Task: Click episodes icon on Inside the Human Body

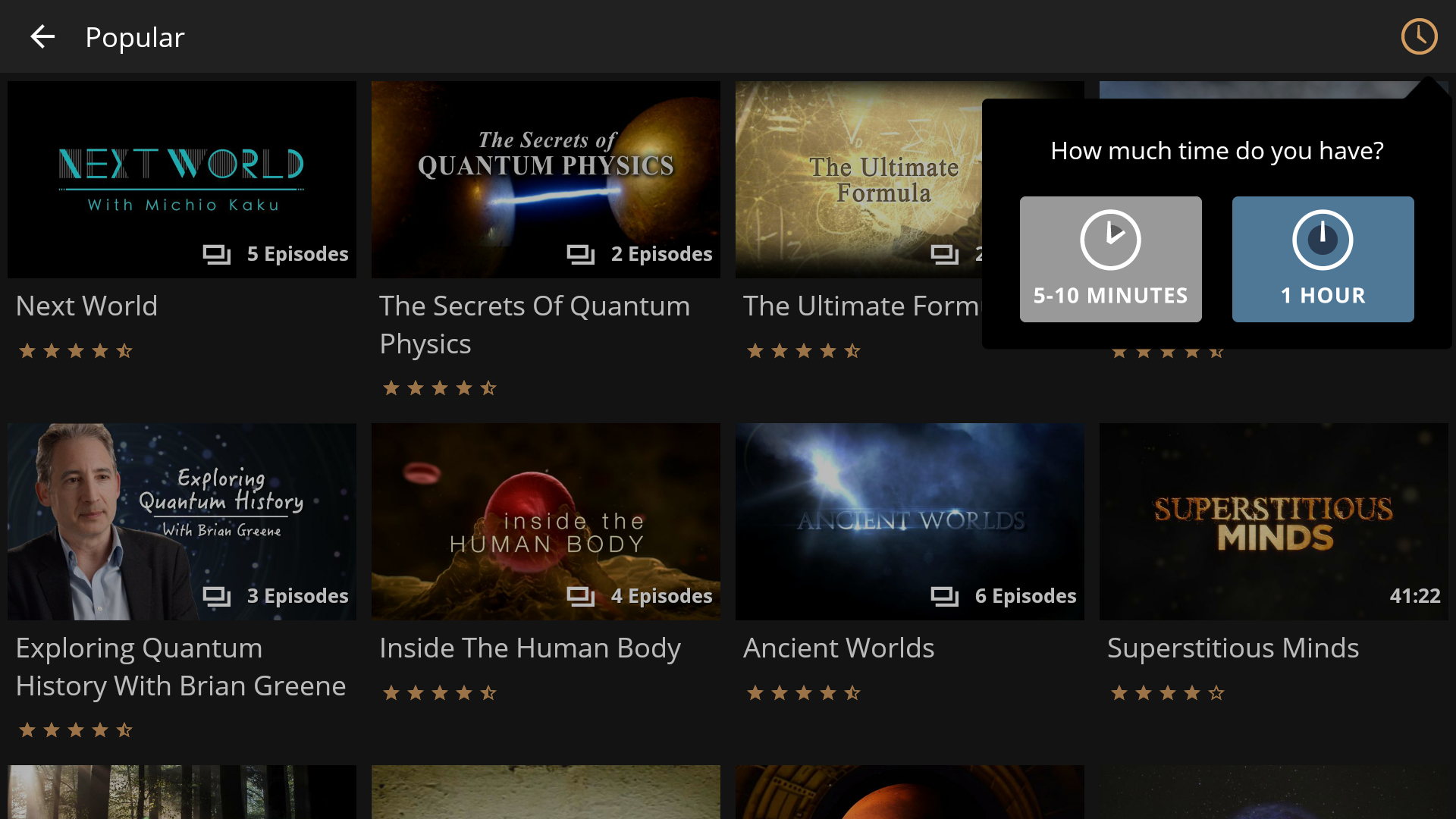Action: 580,596
